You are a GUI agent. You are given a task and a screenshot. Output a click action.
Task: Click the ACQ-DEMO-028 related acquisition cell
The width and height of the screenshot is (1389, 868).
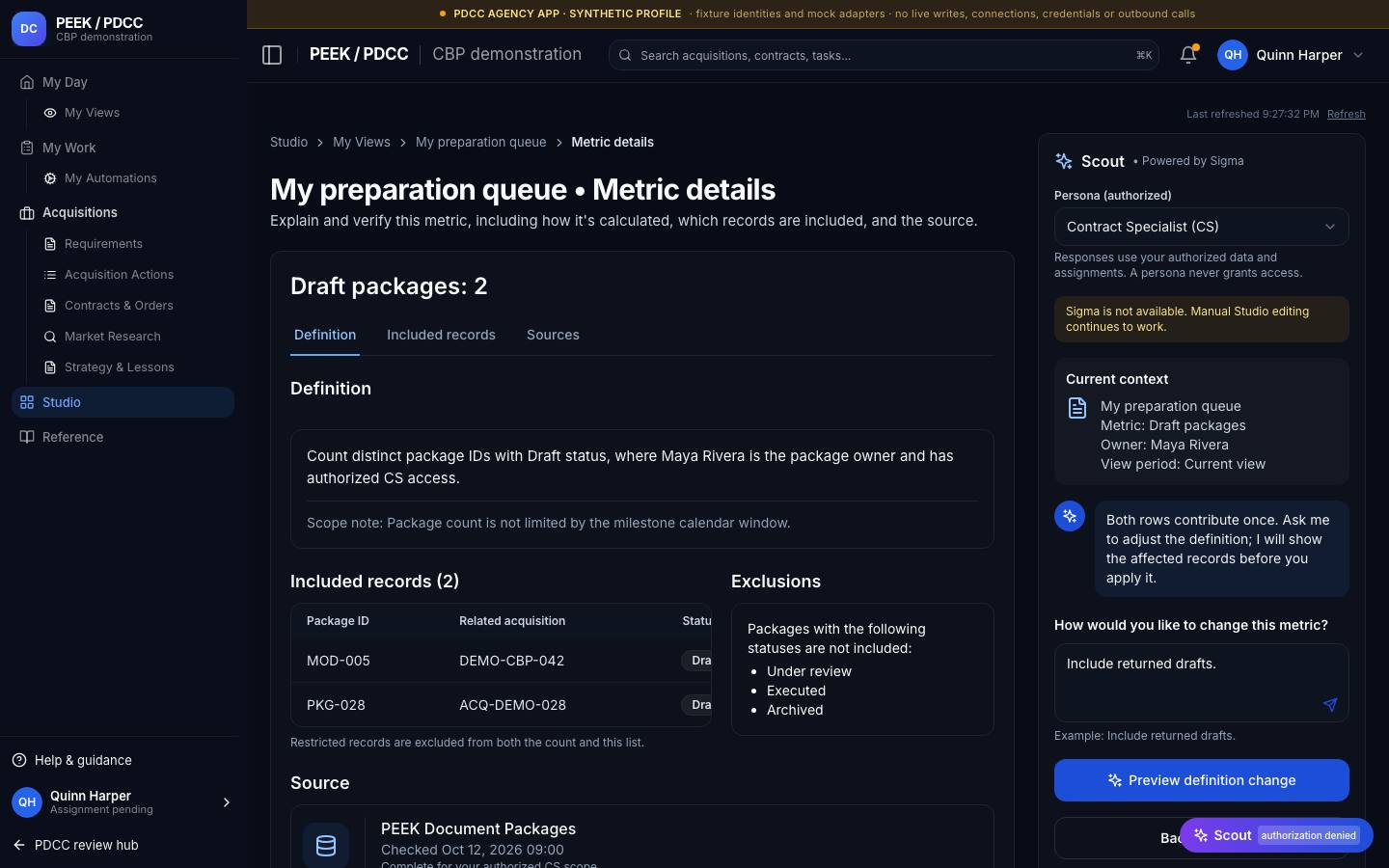coord(512,705)
